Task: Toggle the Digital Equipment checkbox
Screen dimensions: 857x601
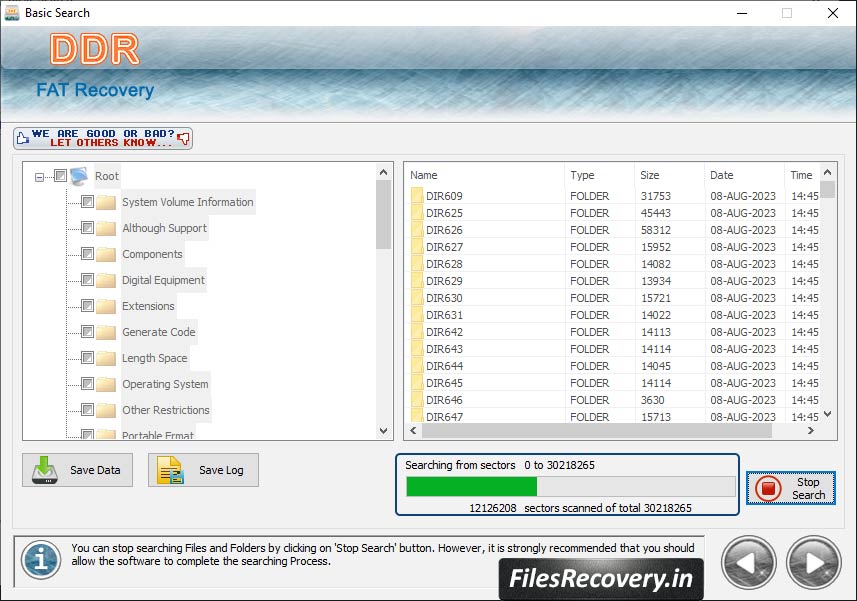Action: (87, 279)
